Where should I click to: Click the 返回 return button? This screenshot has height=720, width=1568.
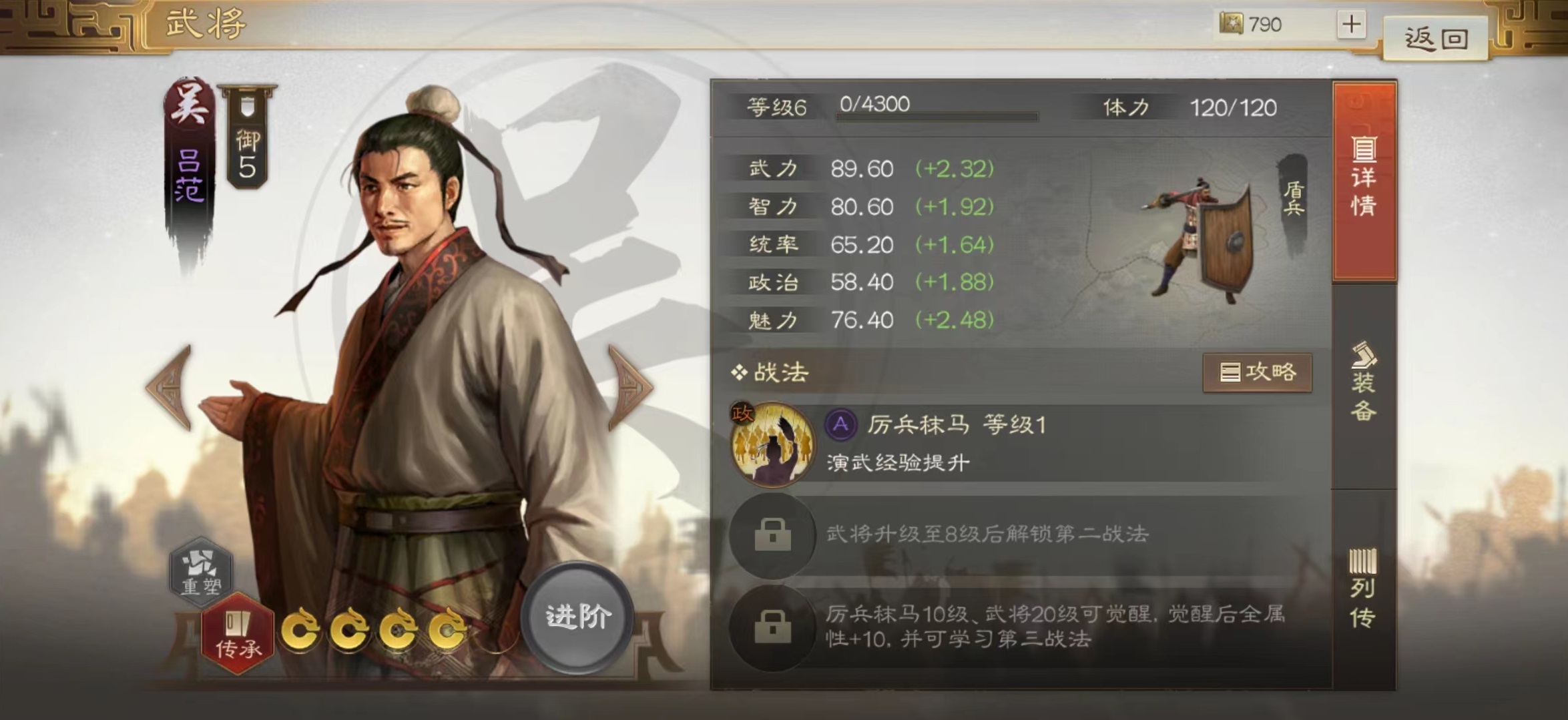(x=1436, y=39)
